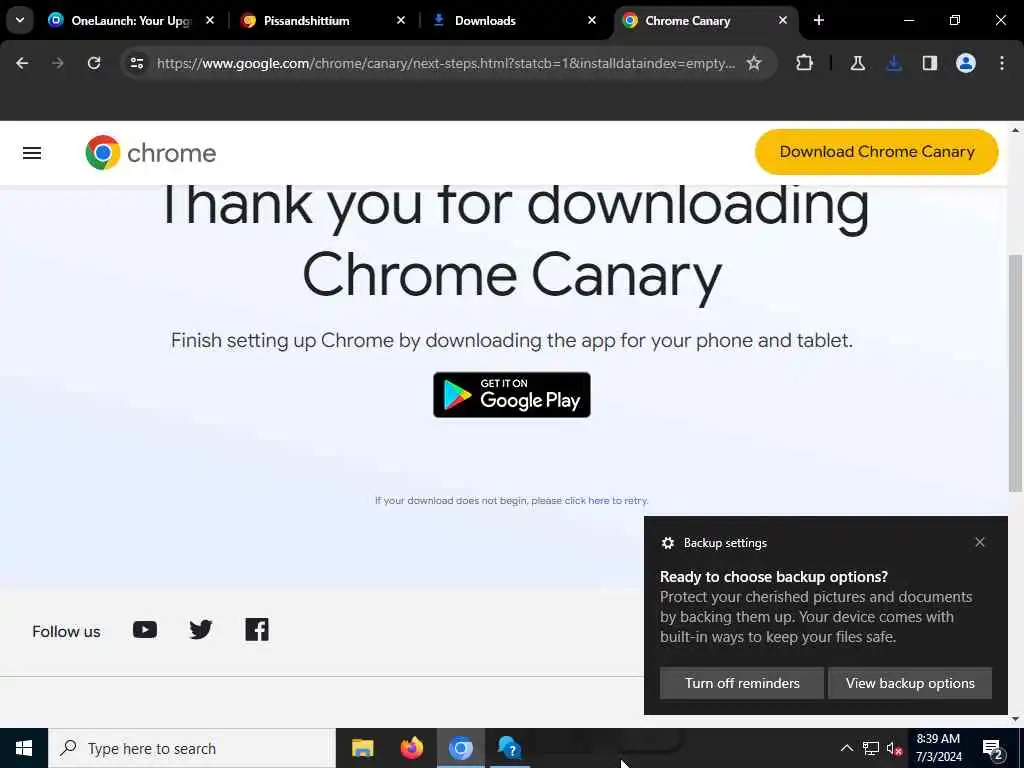Toggle the side panel
The image size is (1024, 768).
pyautogui.click(x=930, y=63)
